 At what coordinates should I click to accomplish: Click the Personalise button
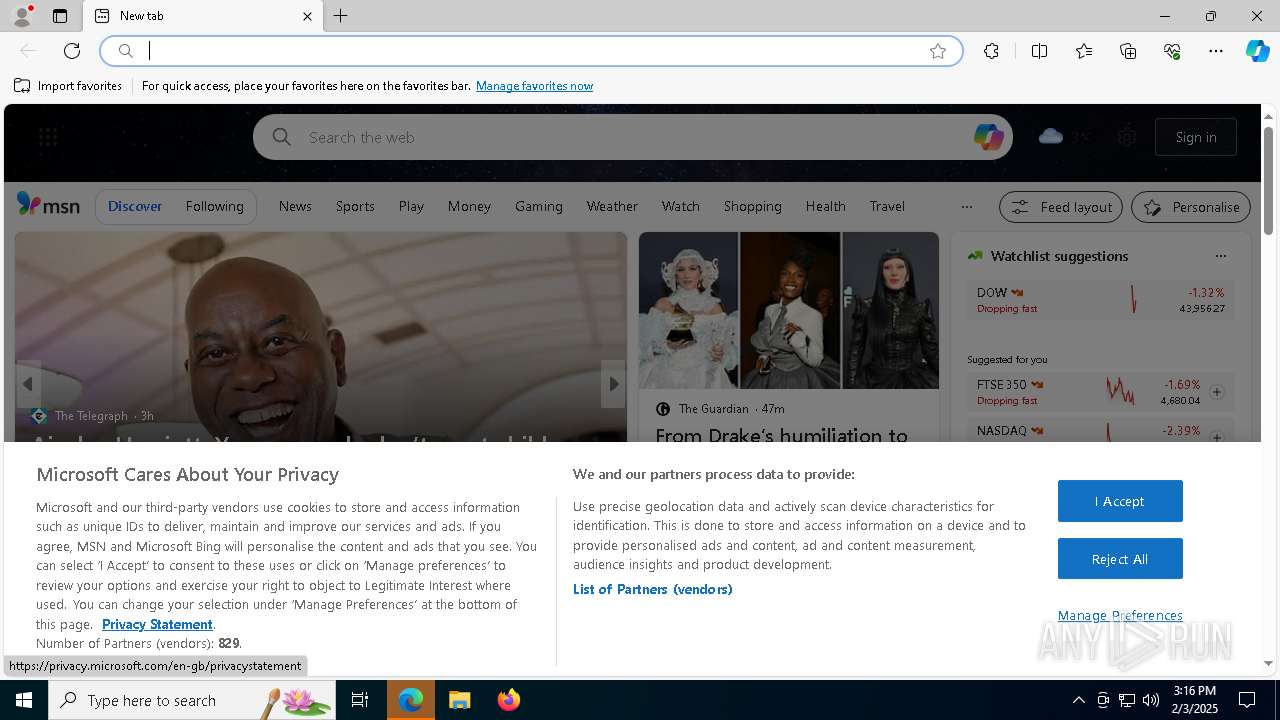1191,207
